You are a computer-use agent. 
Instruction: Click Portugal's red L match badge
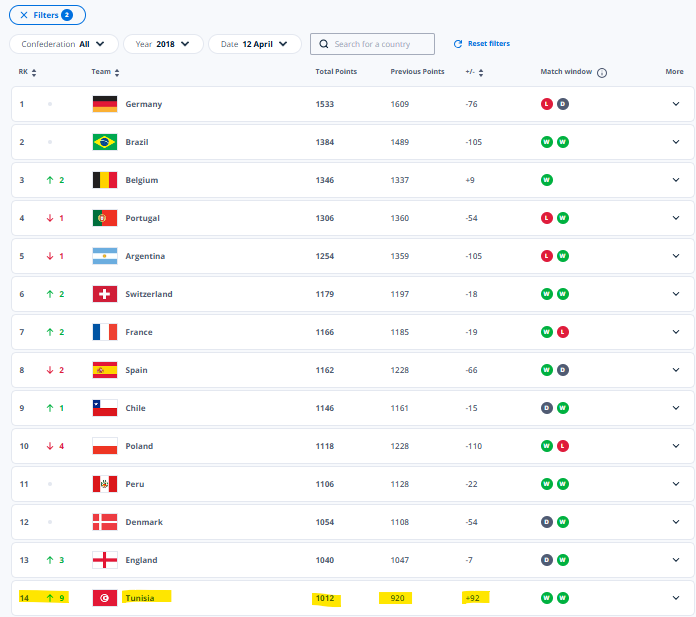point(546,218)
